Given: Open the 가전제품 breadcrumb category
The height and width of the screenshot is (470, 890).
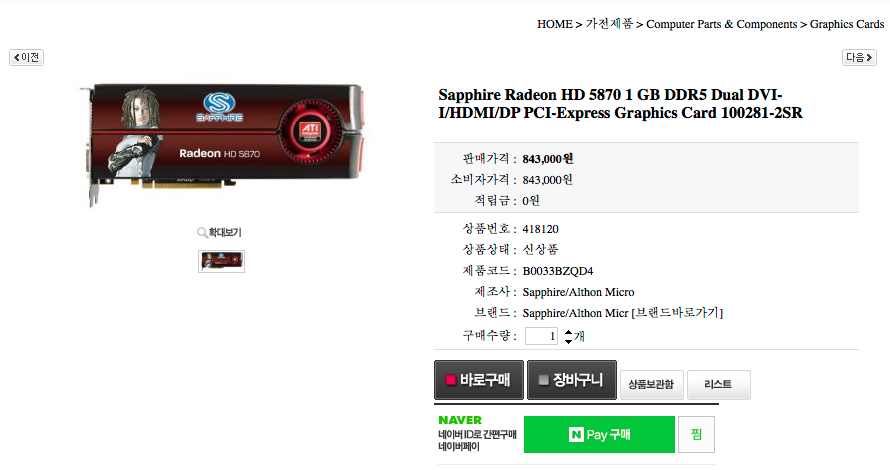Looking at the screenshot, I should [x=609, y=24].
